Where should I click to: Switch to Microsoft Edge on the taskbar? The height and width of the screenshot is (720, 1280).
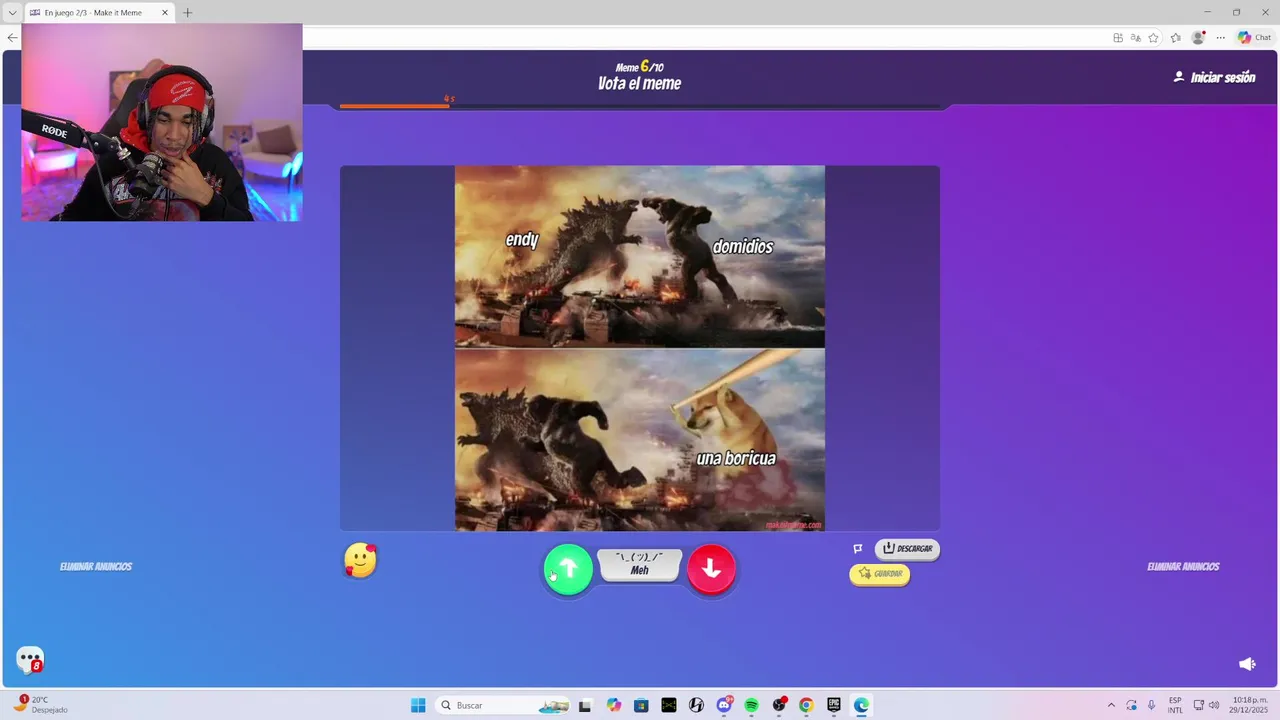pos(861,705)
